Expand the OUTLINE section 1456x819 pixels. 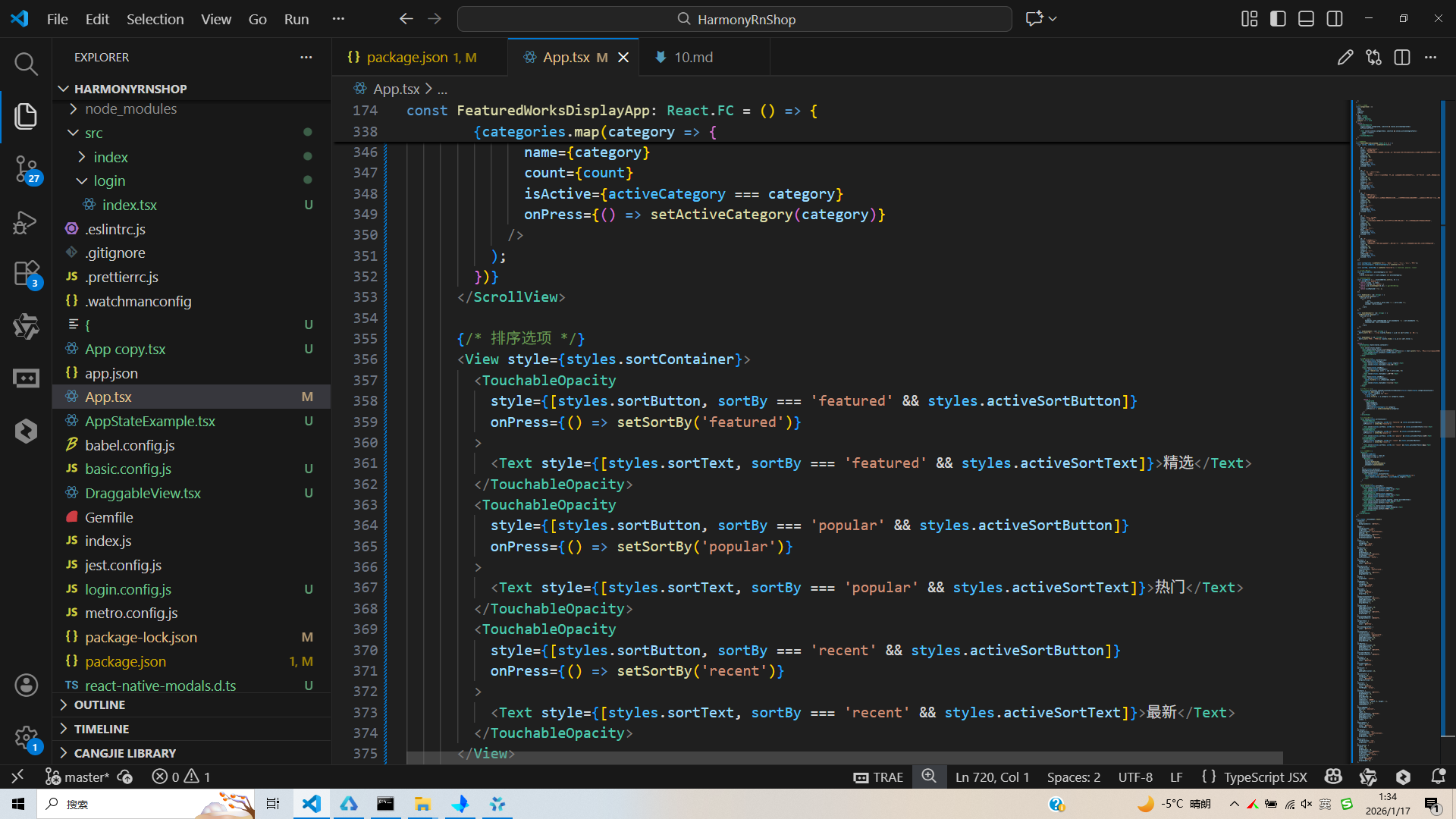[x=99, y=705]
